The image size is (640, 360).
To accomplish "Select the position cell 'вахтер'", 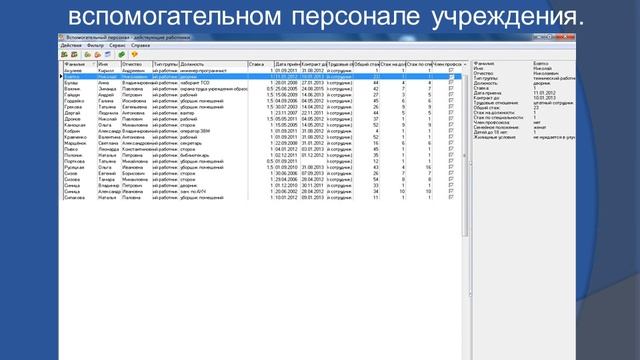I will [213, 113].
